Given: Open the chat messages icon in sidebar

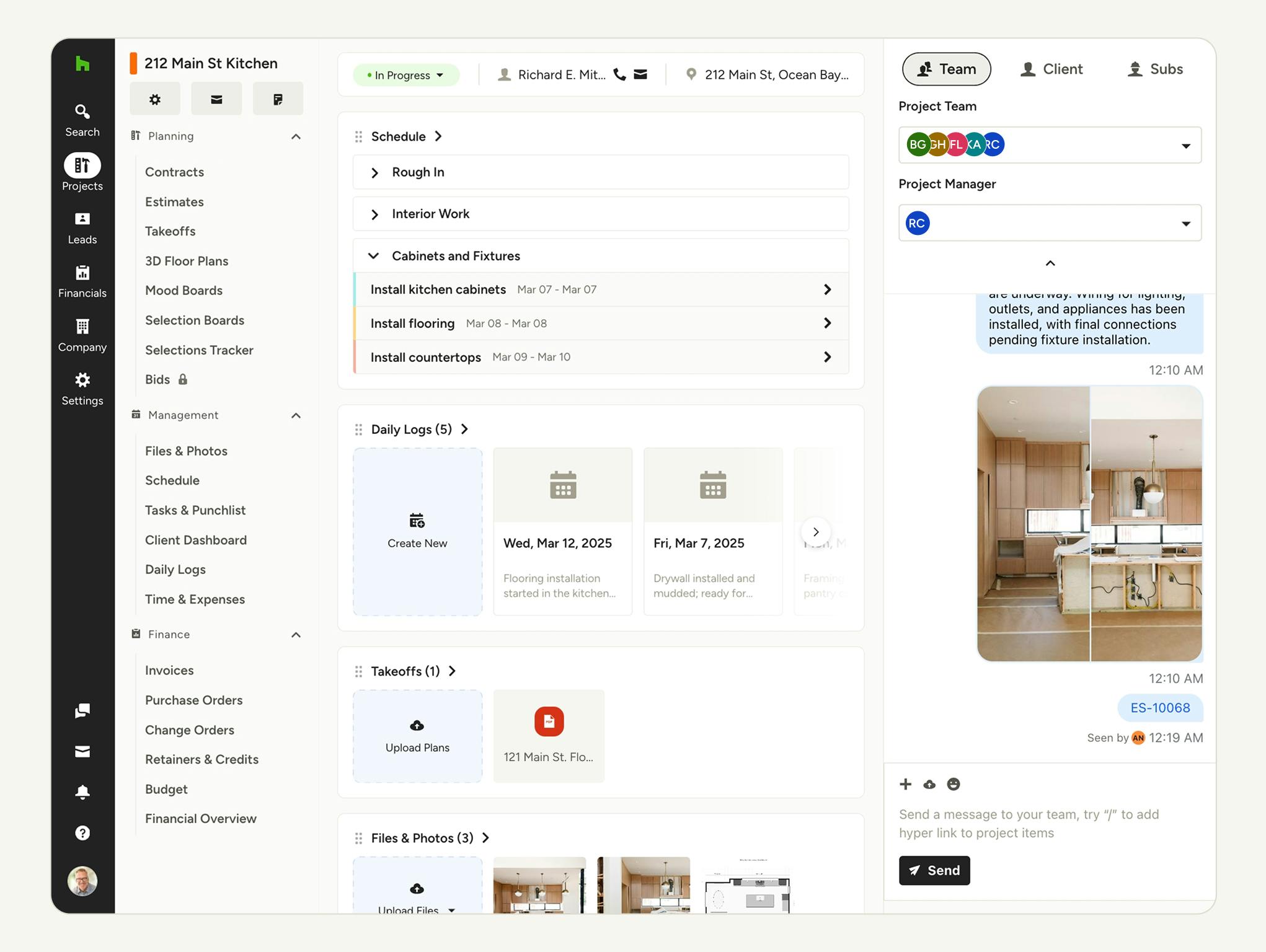Looking at the screenshot, I should 82,710.
